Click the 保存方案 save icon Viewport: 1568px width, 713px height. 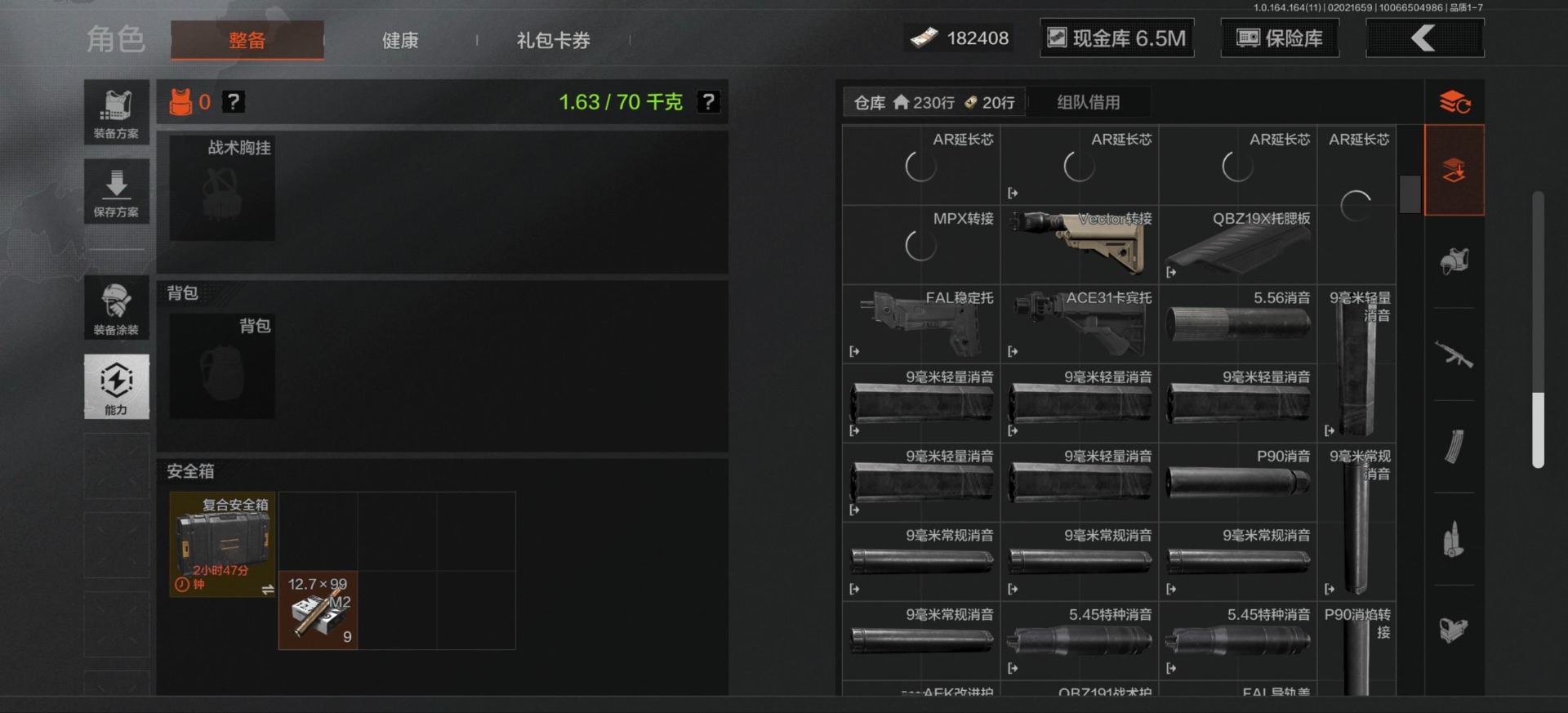coord(116,190)
